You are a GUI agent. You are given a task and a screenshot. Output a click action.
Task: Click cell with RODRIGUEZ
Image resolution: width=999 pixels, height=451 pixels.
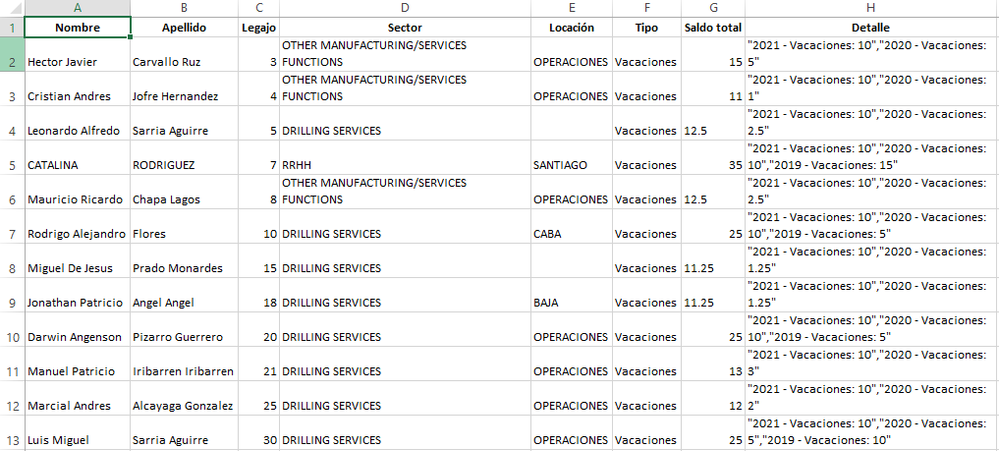184,157
